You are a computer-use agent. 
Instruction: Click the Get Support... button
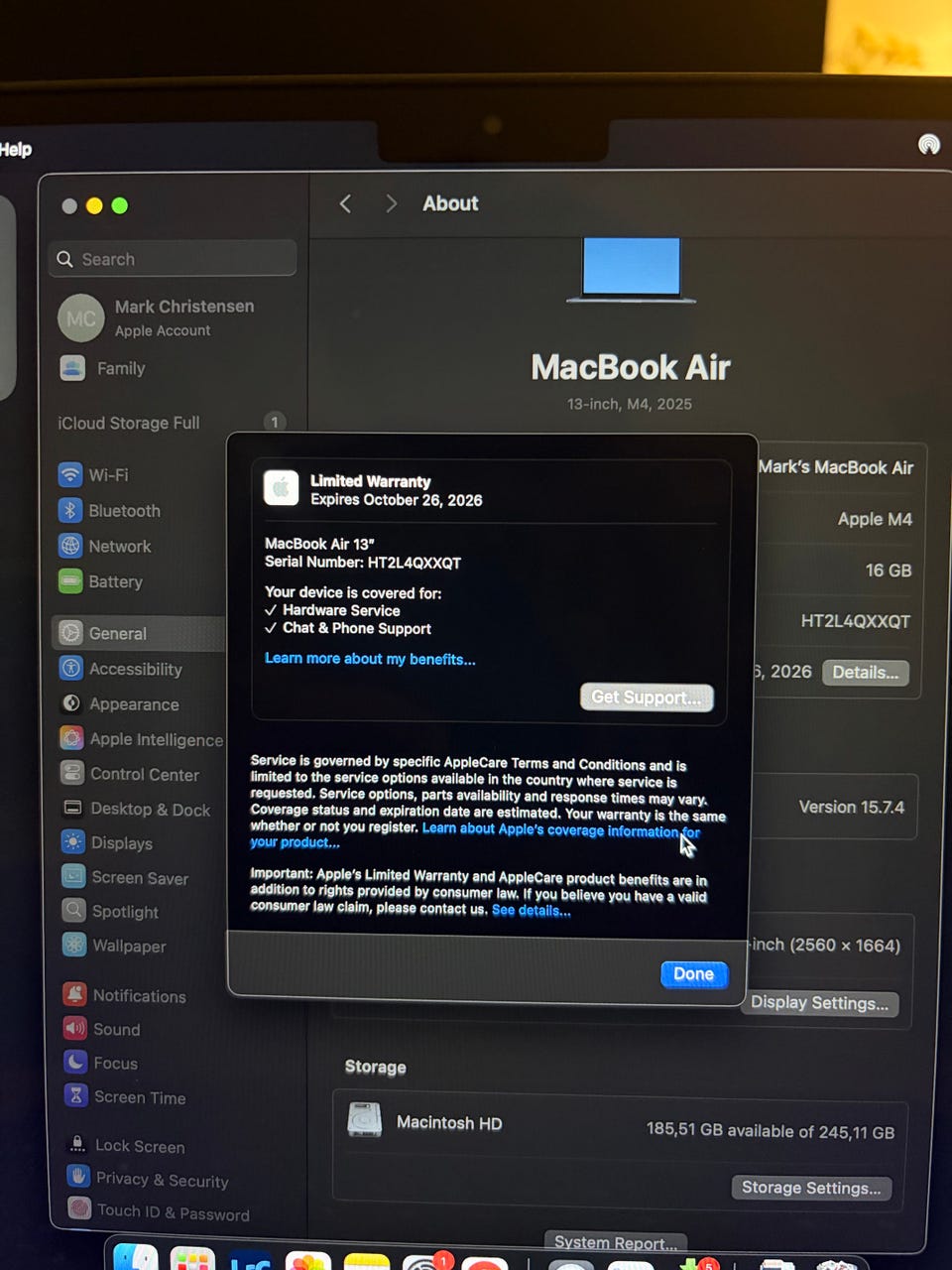647,698
